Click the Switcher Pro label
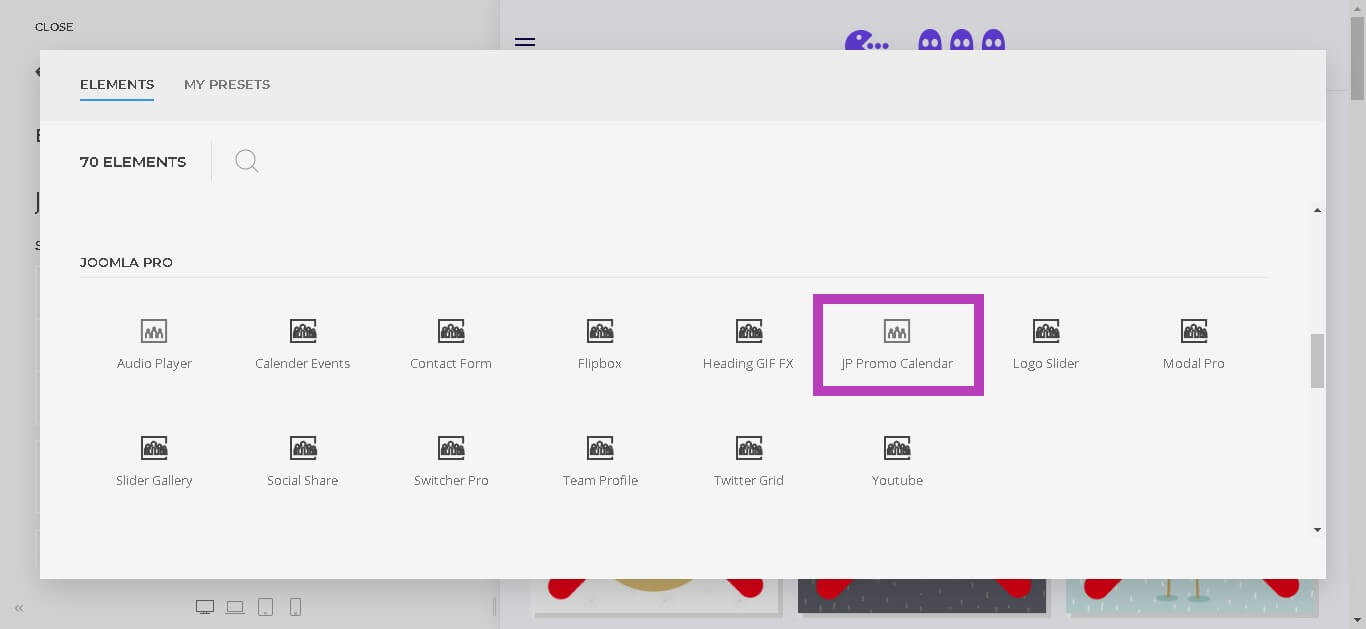The width and height of the screenshot is (1366, 629). [451, 481]
